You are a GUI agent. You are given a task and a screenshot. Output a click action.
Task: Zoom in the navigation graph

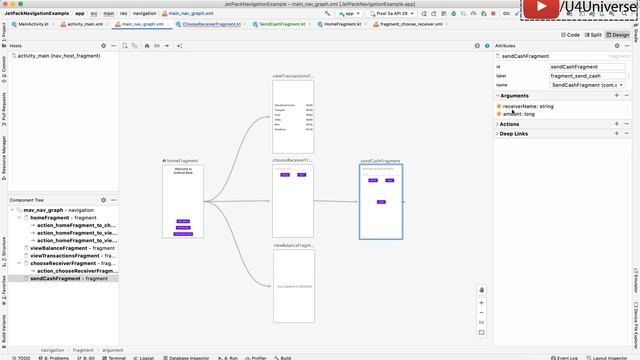(x=482, y=303)
